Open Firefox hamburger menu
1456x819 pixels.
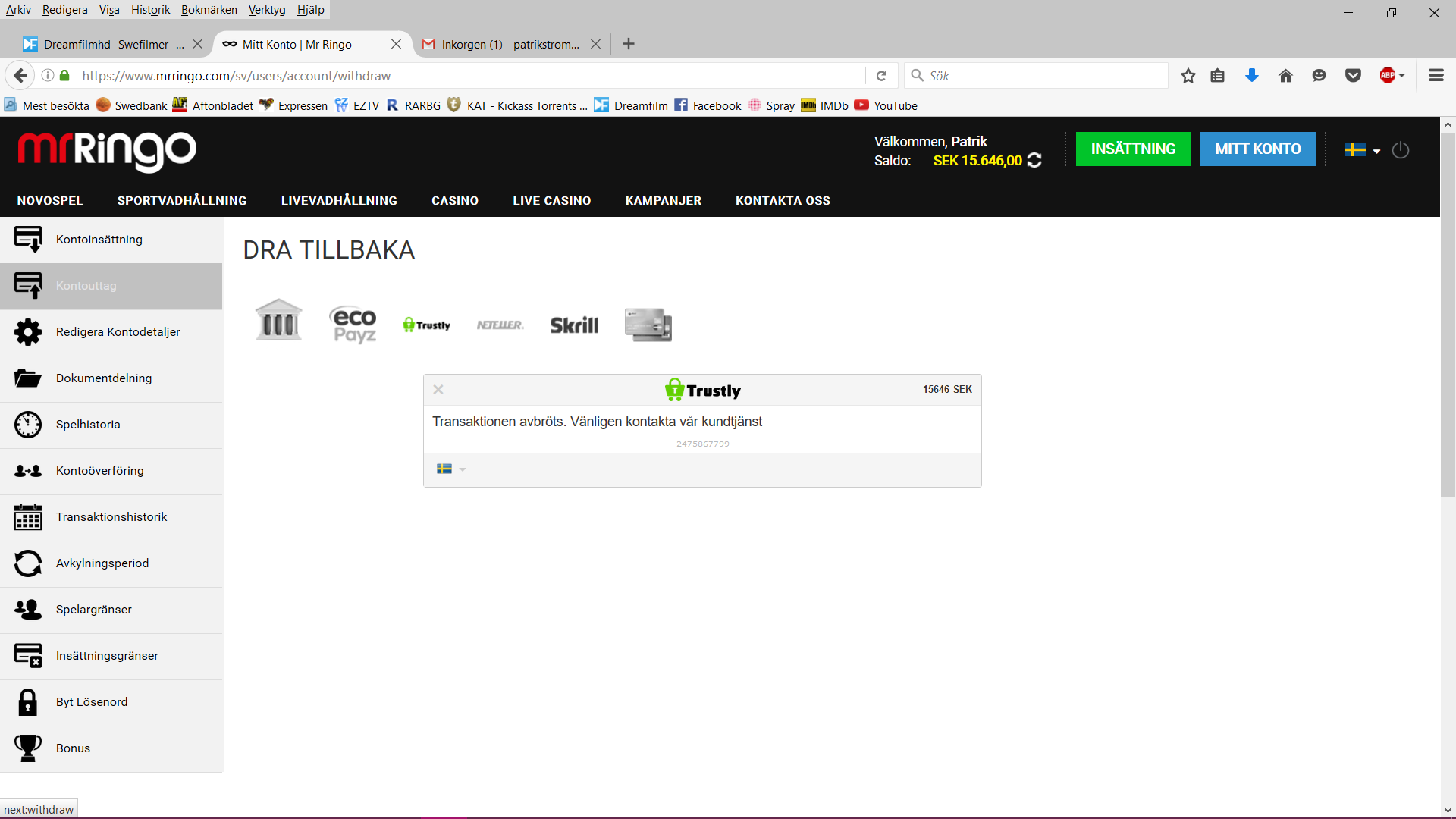[x=1436, y=75]
